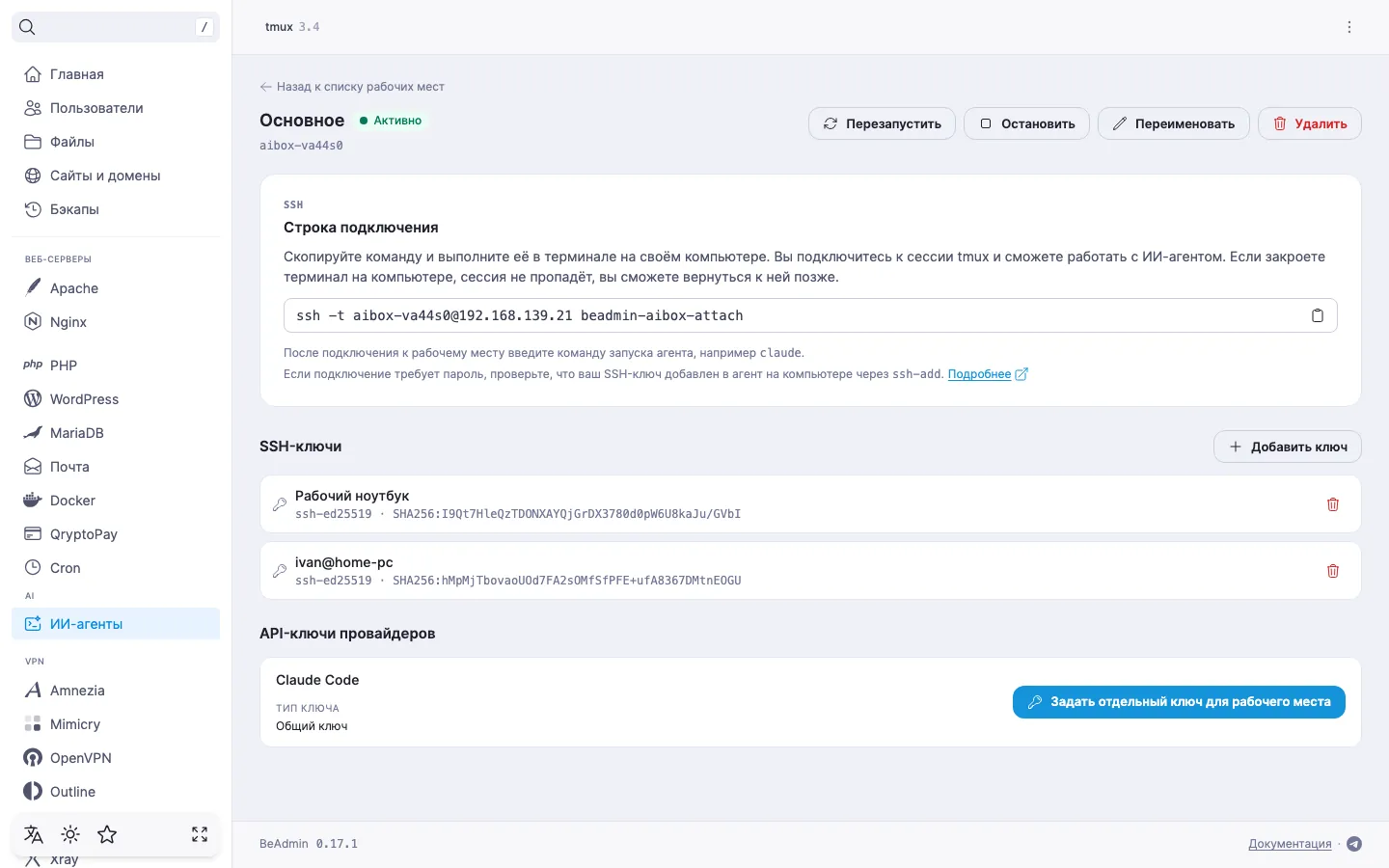
Task: Open Файлы in sidebar
Action: click(x=116, y=142)
